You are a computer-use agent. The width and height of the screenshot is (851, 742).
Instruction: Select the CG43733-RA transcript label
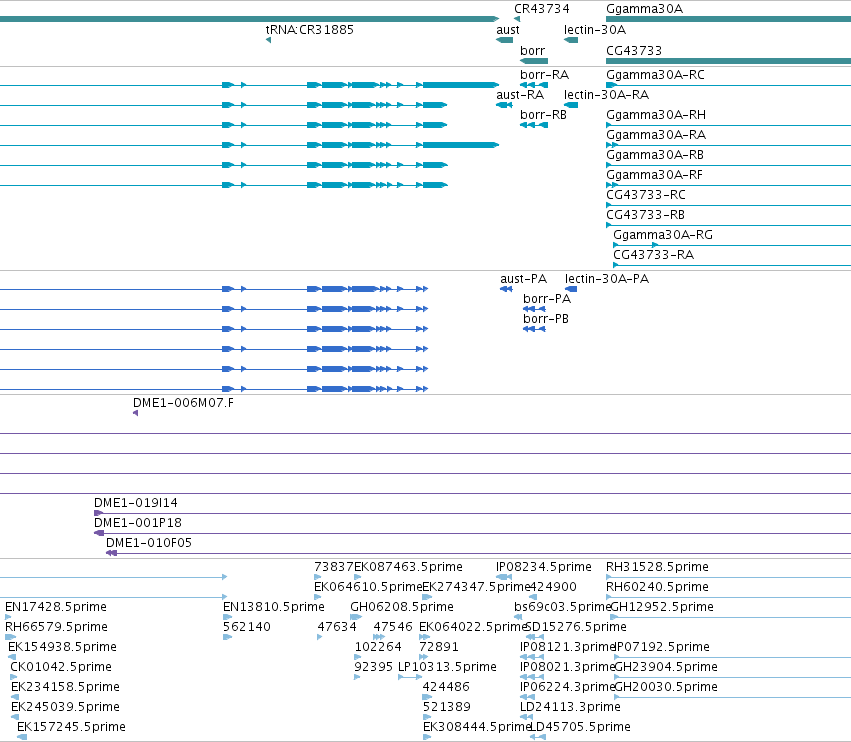(x=653, y=255)
